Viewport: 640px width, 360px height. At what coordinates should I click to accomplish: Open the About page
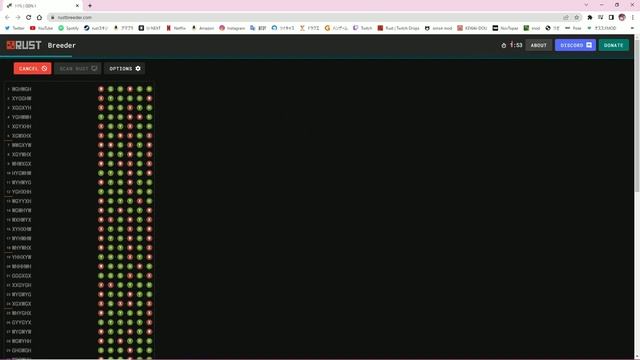pos(539,45)
